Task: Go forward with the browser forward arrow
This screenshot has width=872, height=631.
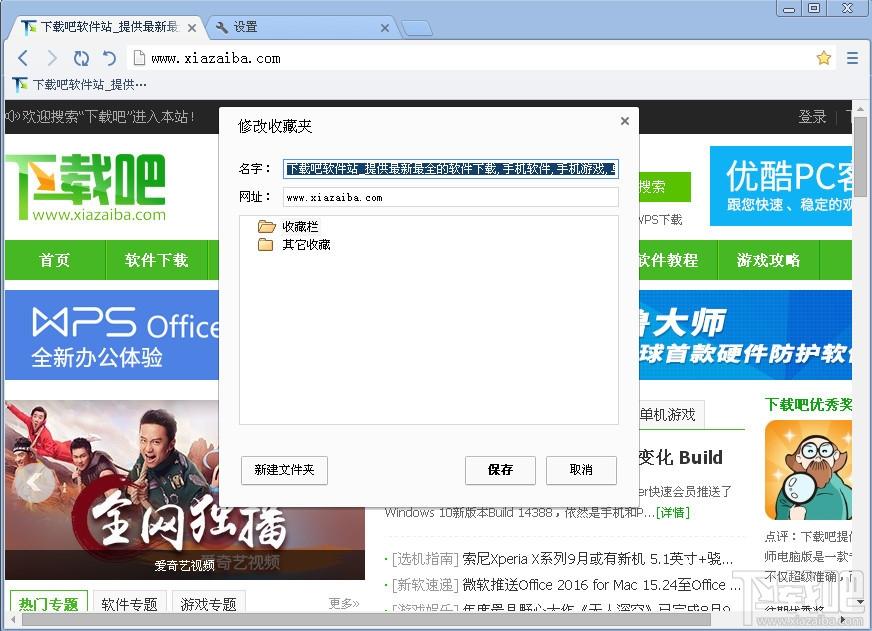Action: [x=52, y=58]
